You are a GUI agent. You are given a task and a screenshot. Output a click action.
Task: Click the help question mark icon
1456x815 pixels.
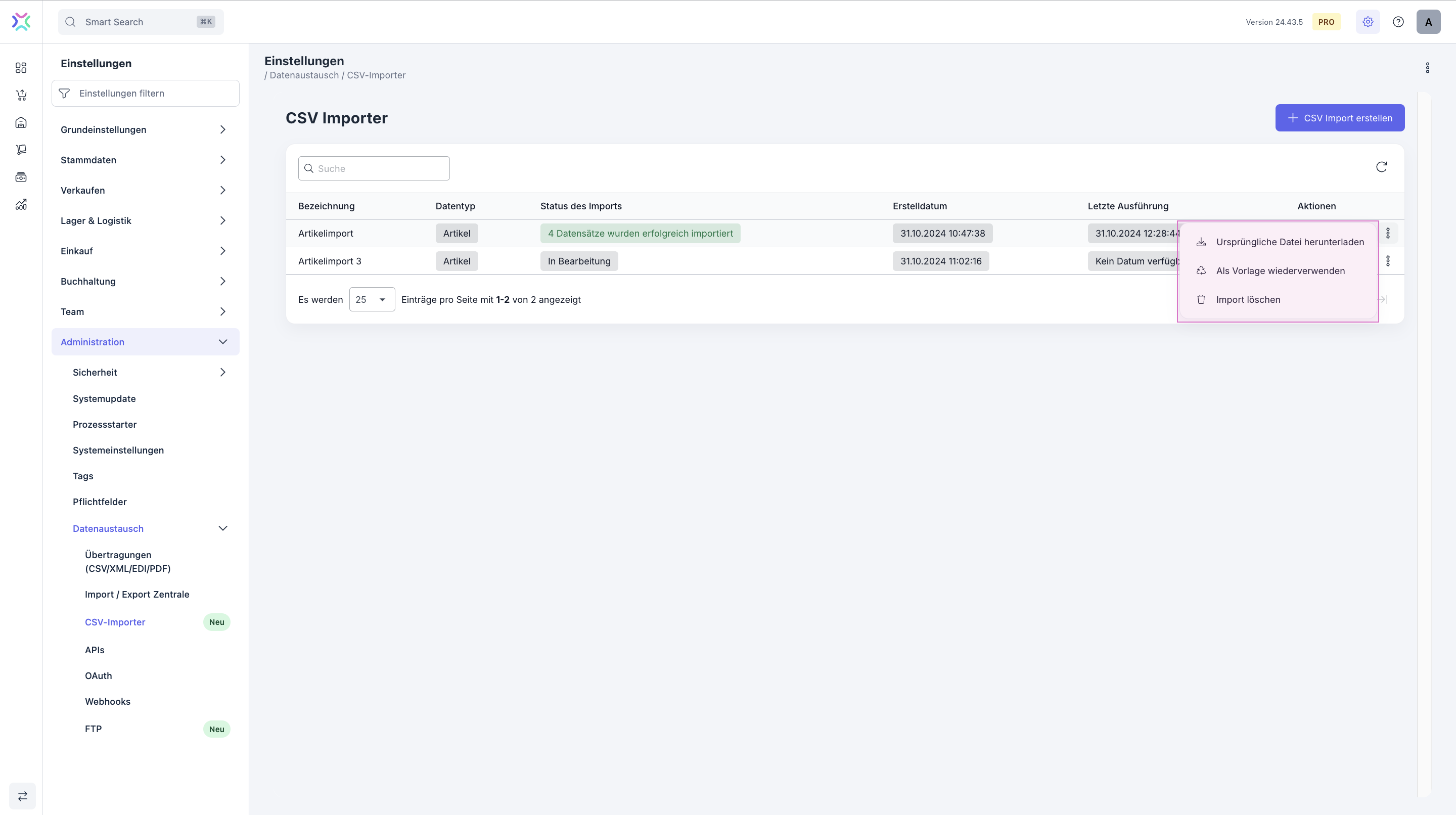[x=1398, y=22]
